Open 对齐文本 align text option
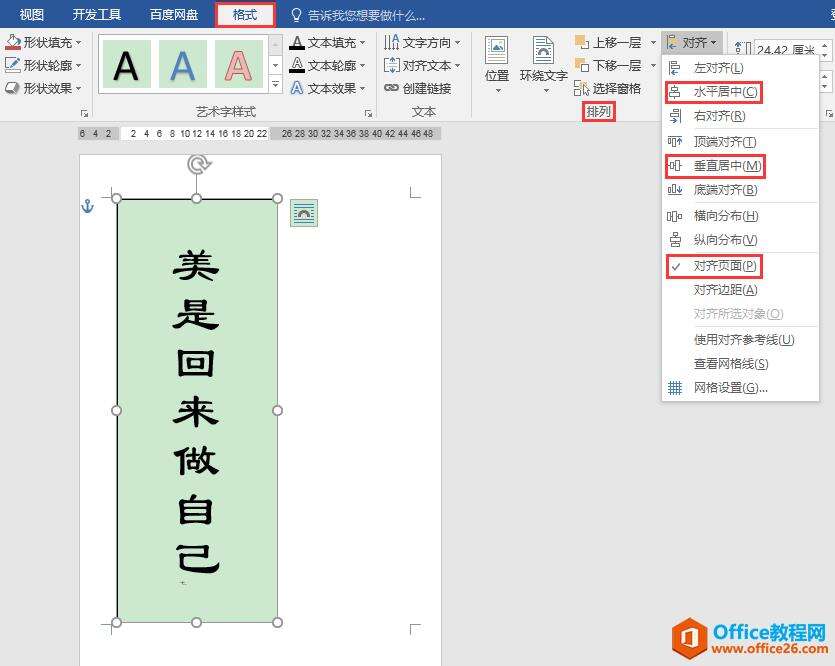Image resolution: width=835 pixels, height=666 pixels. click(422, 65)
